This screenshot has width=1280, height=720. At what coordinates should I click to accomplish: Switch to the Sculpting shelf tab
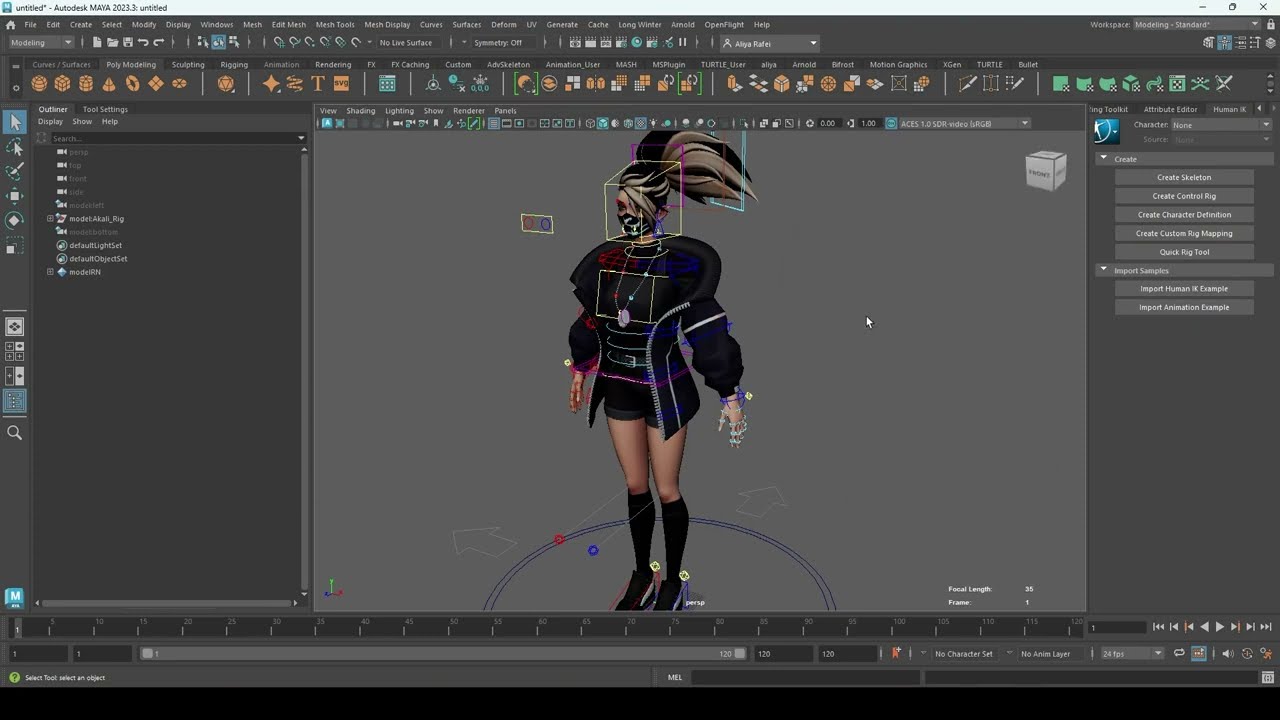click(x=188, y=64)
